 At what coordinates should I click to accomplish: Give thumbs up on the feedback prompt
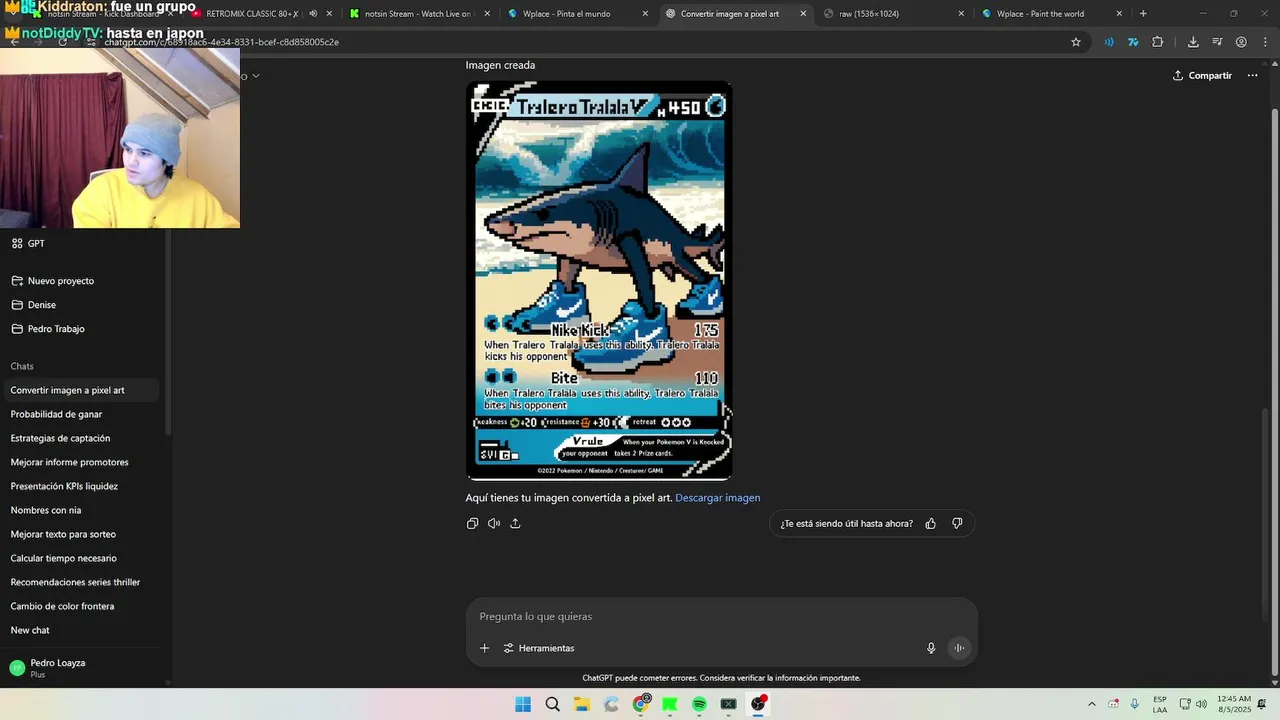pyautogui.click(x=931, y=523)
